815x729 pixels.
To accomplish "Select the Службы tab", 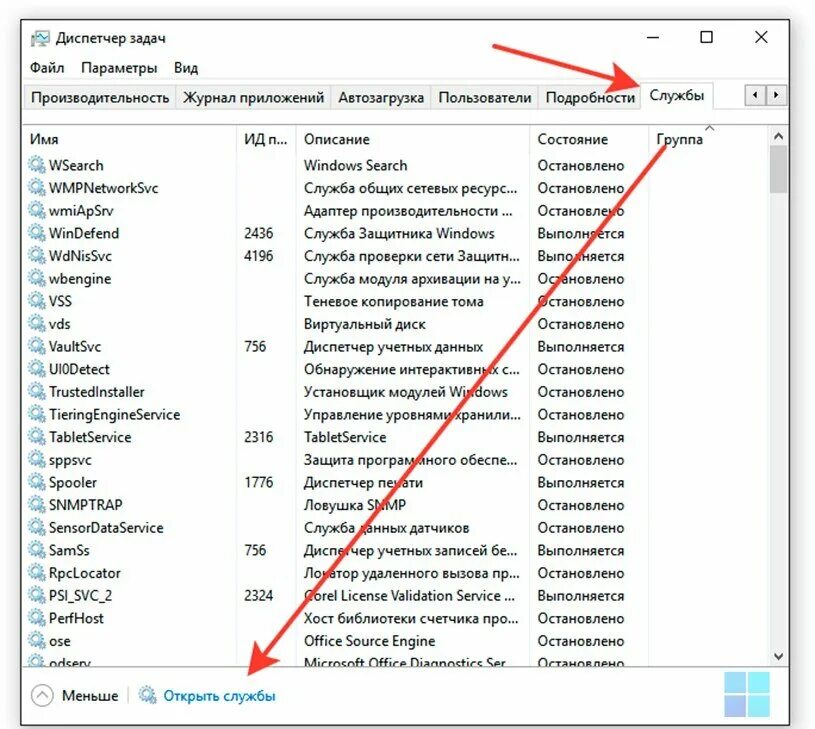I will (677, 96).
